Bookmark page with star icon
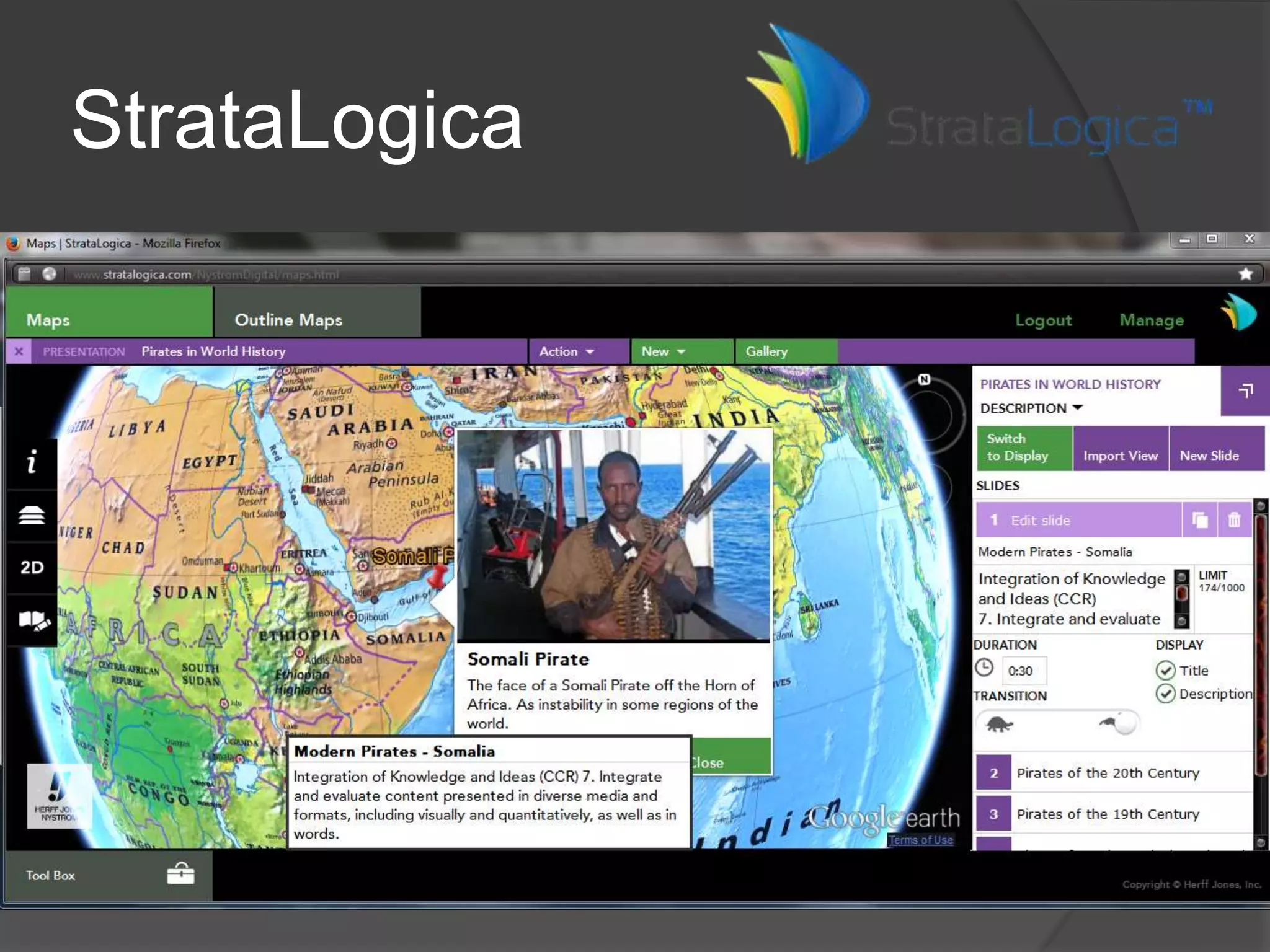 coord(1246,274)
